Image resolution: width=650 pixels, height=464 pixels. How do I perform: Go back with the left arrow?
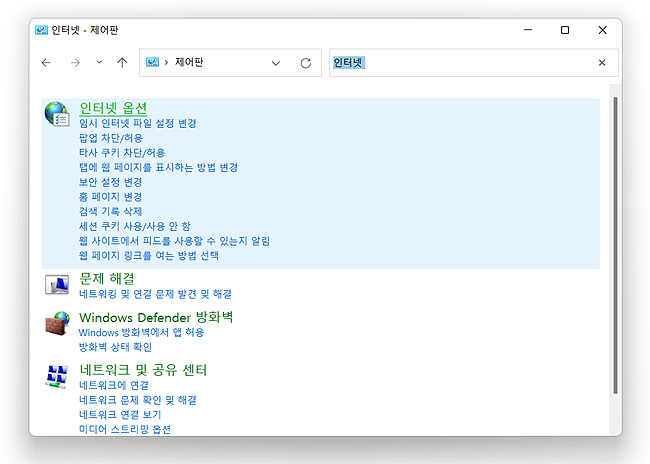tap(46, 63)
